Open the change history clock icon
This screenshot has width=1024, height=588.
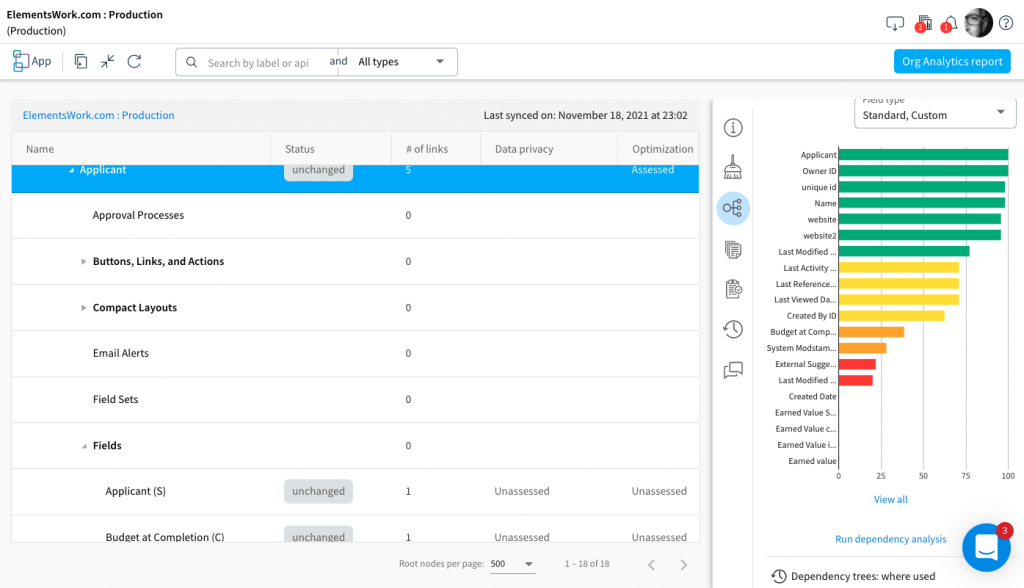[733, 329]
